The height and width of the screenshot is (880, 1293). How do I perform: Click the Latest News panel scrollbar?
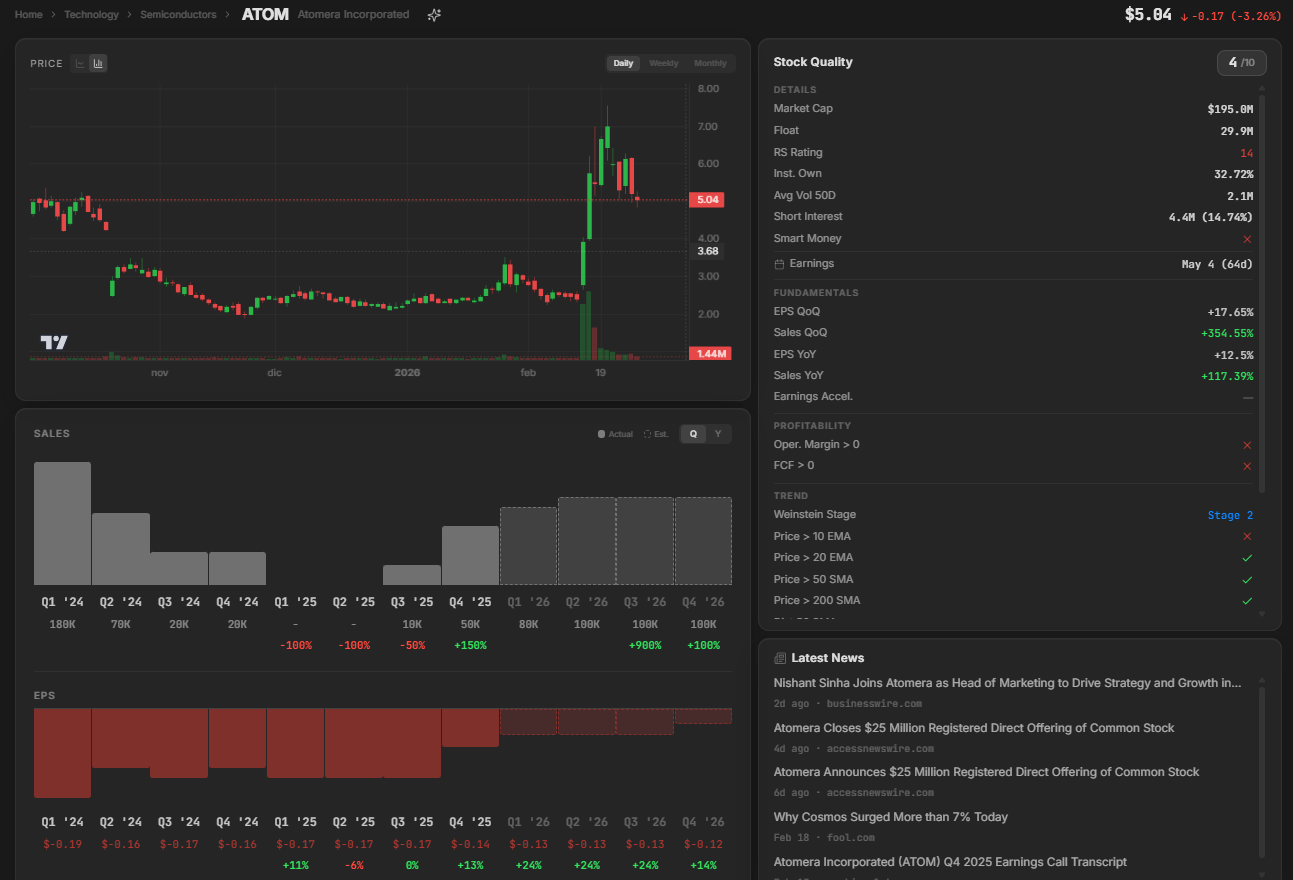[1261, 770]
